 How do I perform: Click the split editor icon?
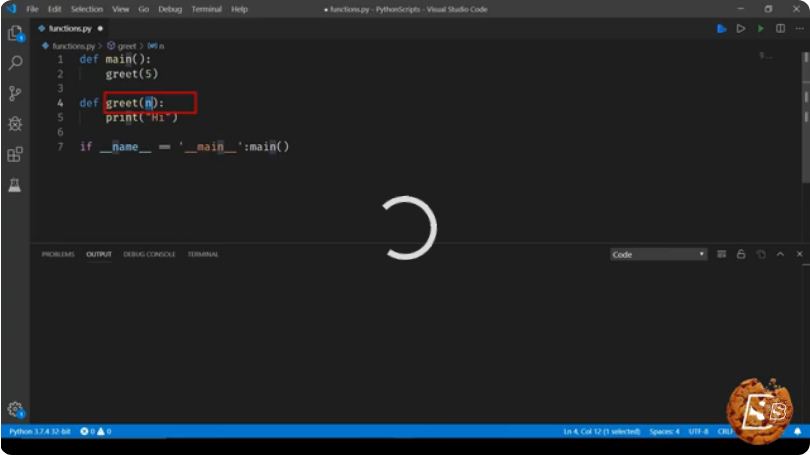[x=780, y=28]
